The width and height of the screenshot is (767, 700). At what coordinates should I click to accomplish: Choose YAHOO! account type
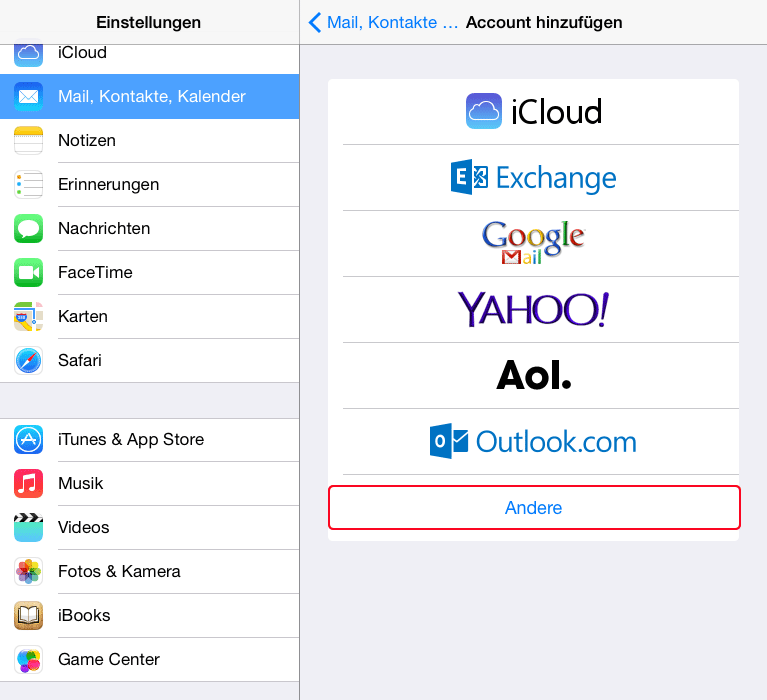point(533,309)
